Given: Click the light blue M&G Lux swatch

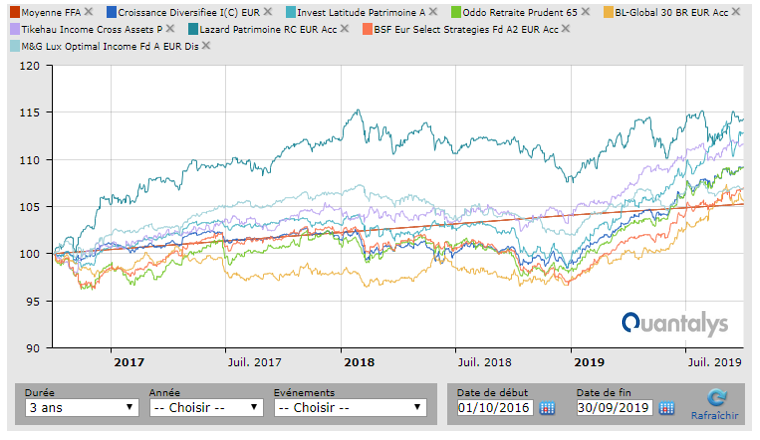Looking at the screenshot, I should point(15,46).
